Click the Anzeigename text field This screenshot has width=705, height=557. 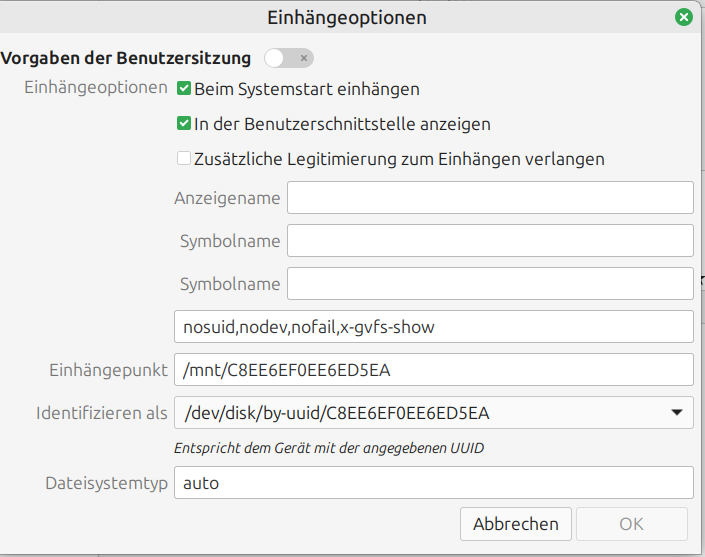(x=490, y=198)
